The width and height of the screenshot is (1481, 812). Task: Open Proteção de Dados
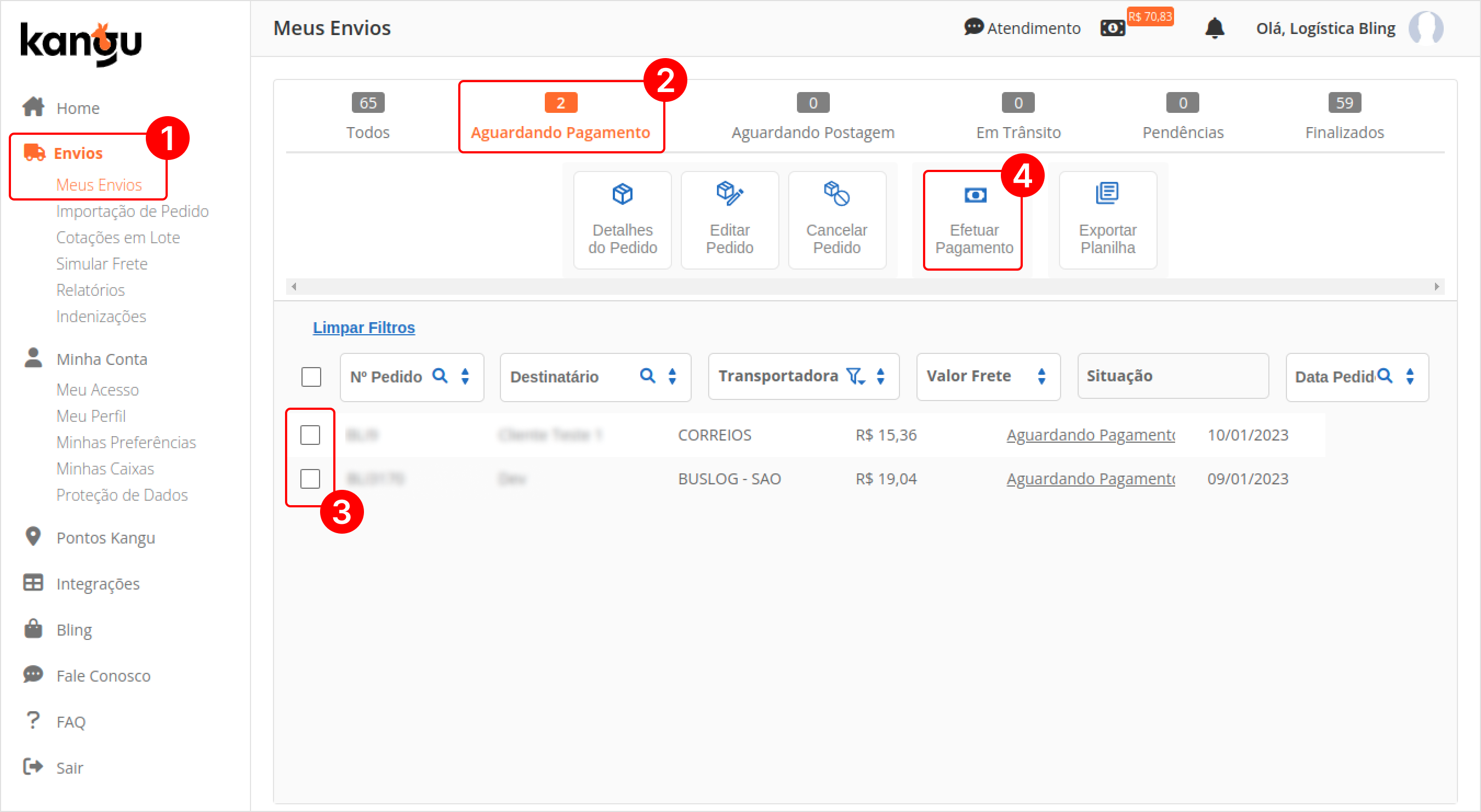tap(122, 495)
